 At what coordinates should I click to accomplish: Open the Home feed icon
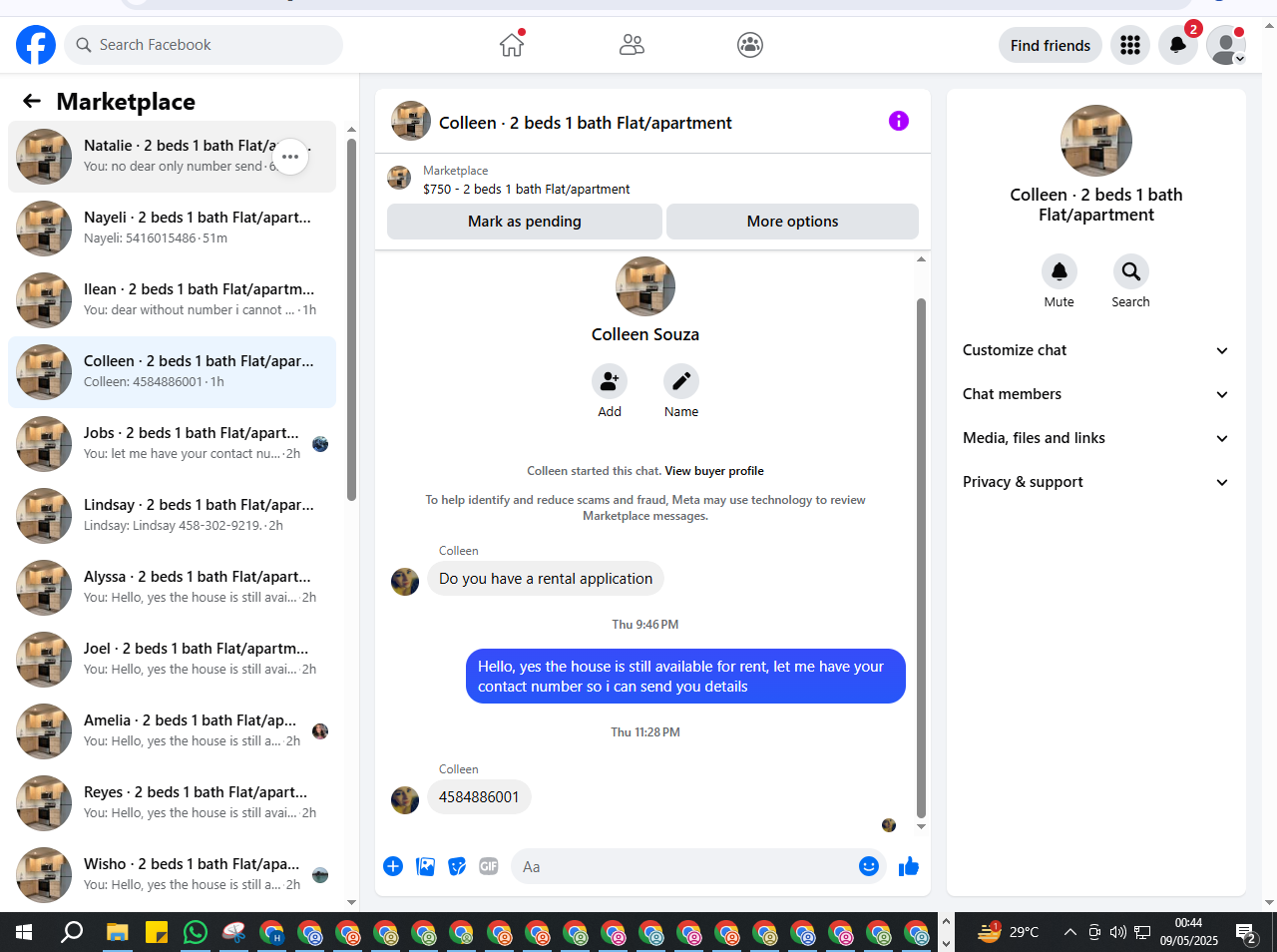[x=512, y=45]
